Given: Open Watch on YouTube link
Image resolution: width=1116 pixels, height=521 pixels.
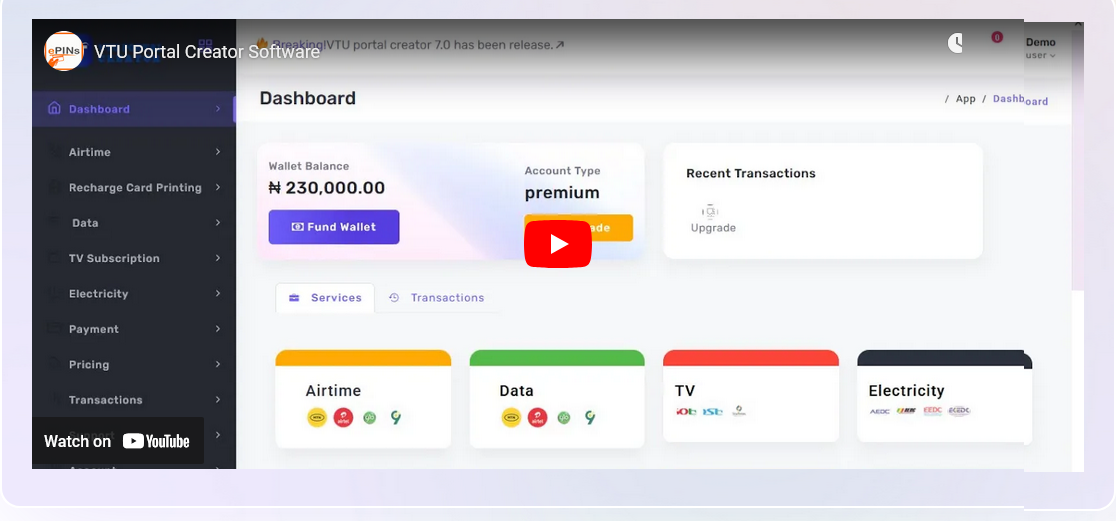Looking at the screenshot, I should coord(117,441).
